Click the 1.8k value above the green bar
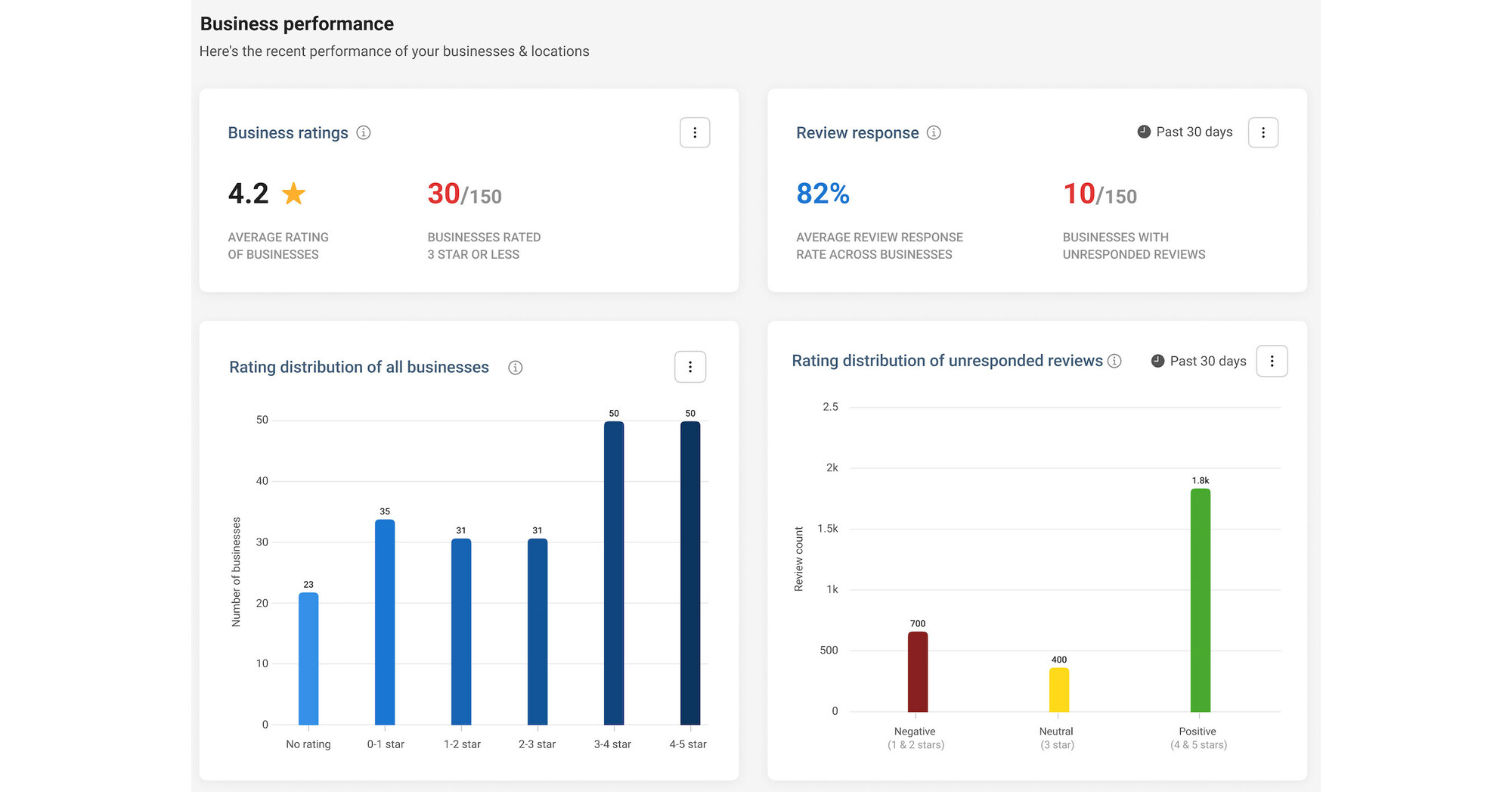 pos(1201,480)
